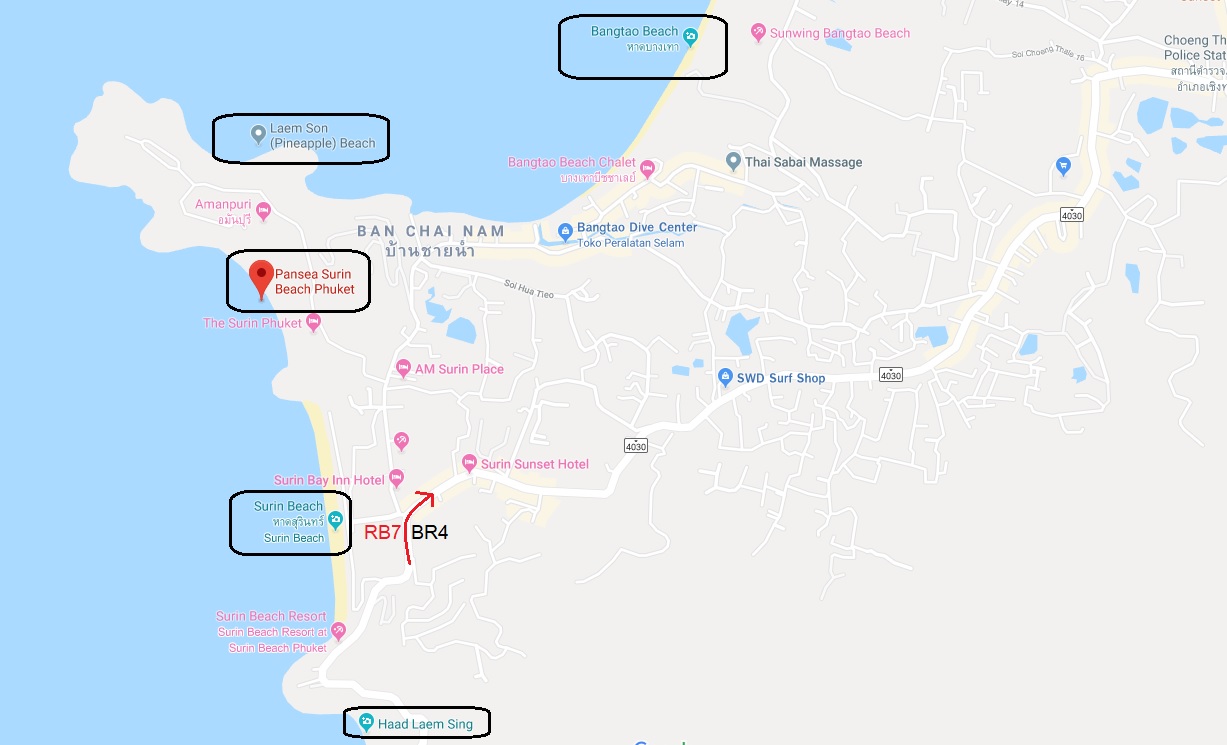Image resolution: width=1227 pixels, height=745 pixels.
Task: Click the Thai Sabai Massage marker
Action: tap(734, 160)
